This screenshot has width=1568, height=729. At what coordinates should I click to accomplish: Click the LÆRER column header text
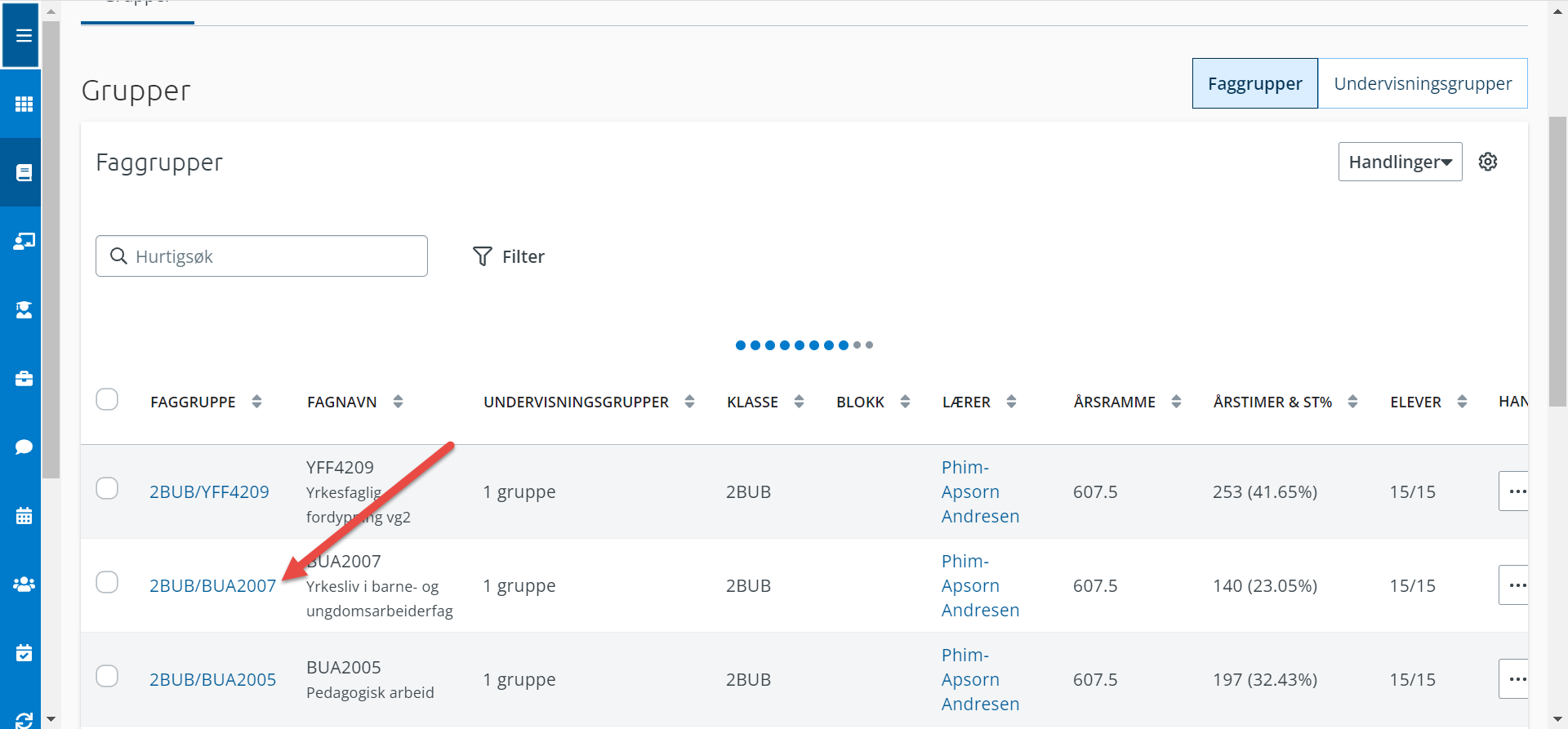click(966, 402)
